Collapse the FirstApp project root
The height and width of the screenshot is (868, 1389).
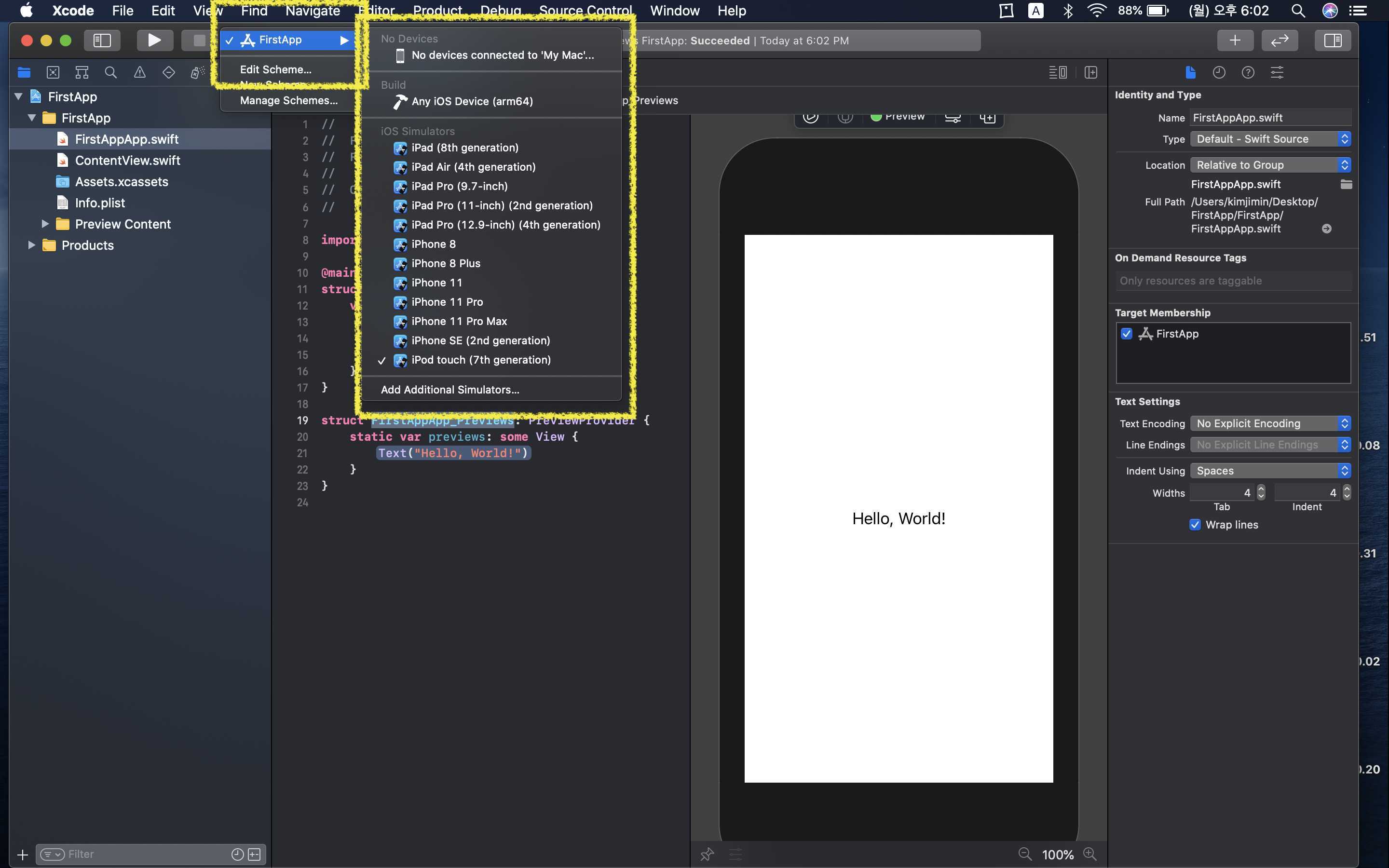tap(19, 96)
